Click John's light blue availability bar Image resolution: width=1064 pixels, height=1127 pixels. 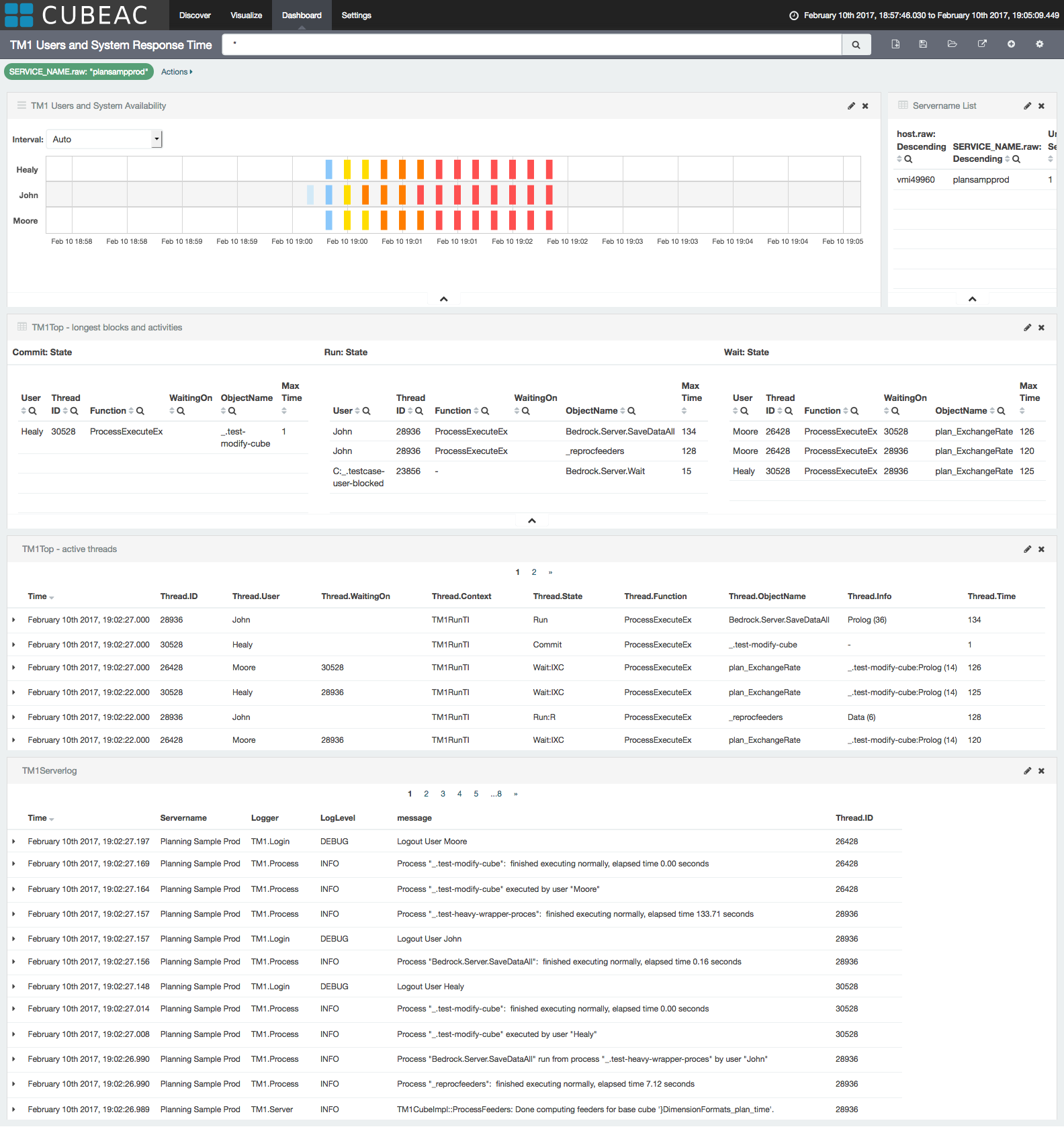pyautogui.click(x=310, y=195)
